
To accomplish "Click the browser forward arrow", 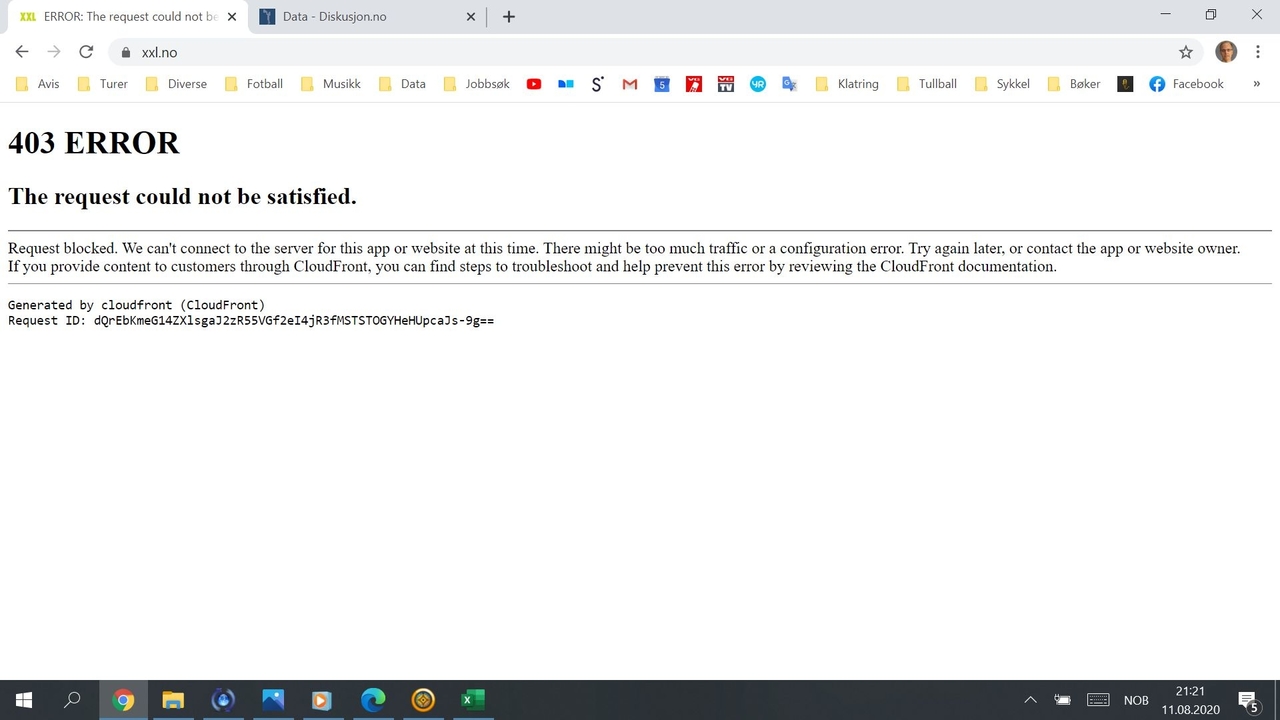I will coord(54,52).
